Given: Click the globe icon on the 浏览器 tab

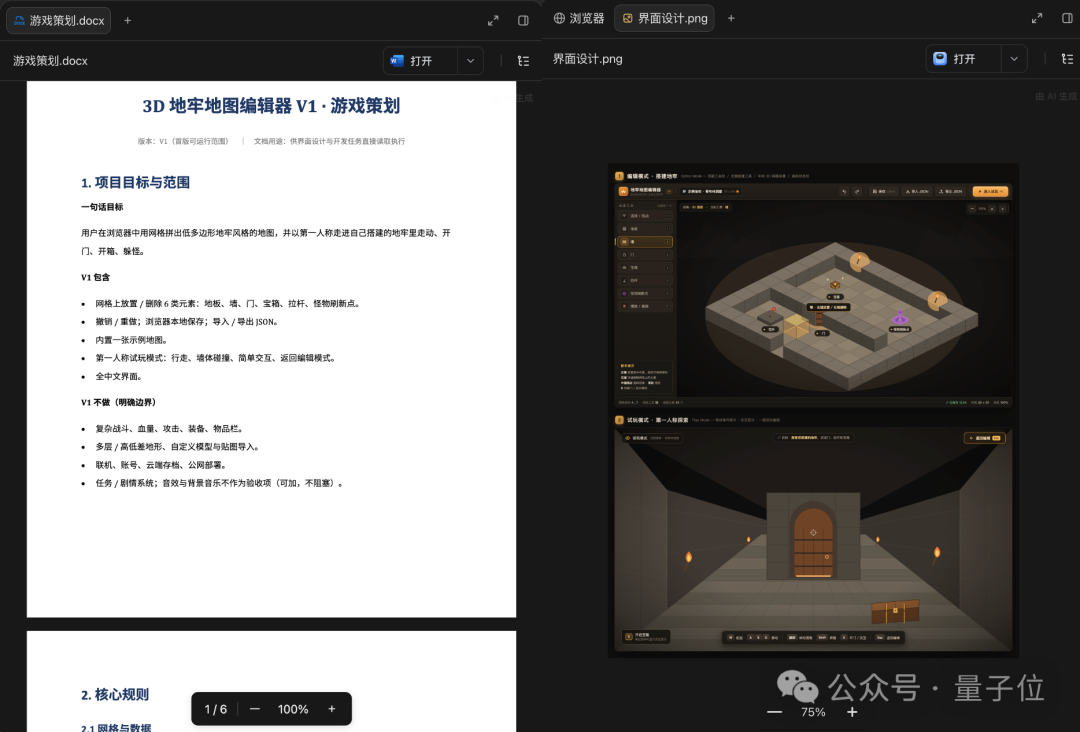Looking at the screenshot, I should point(559,19).
